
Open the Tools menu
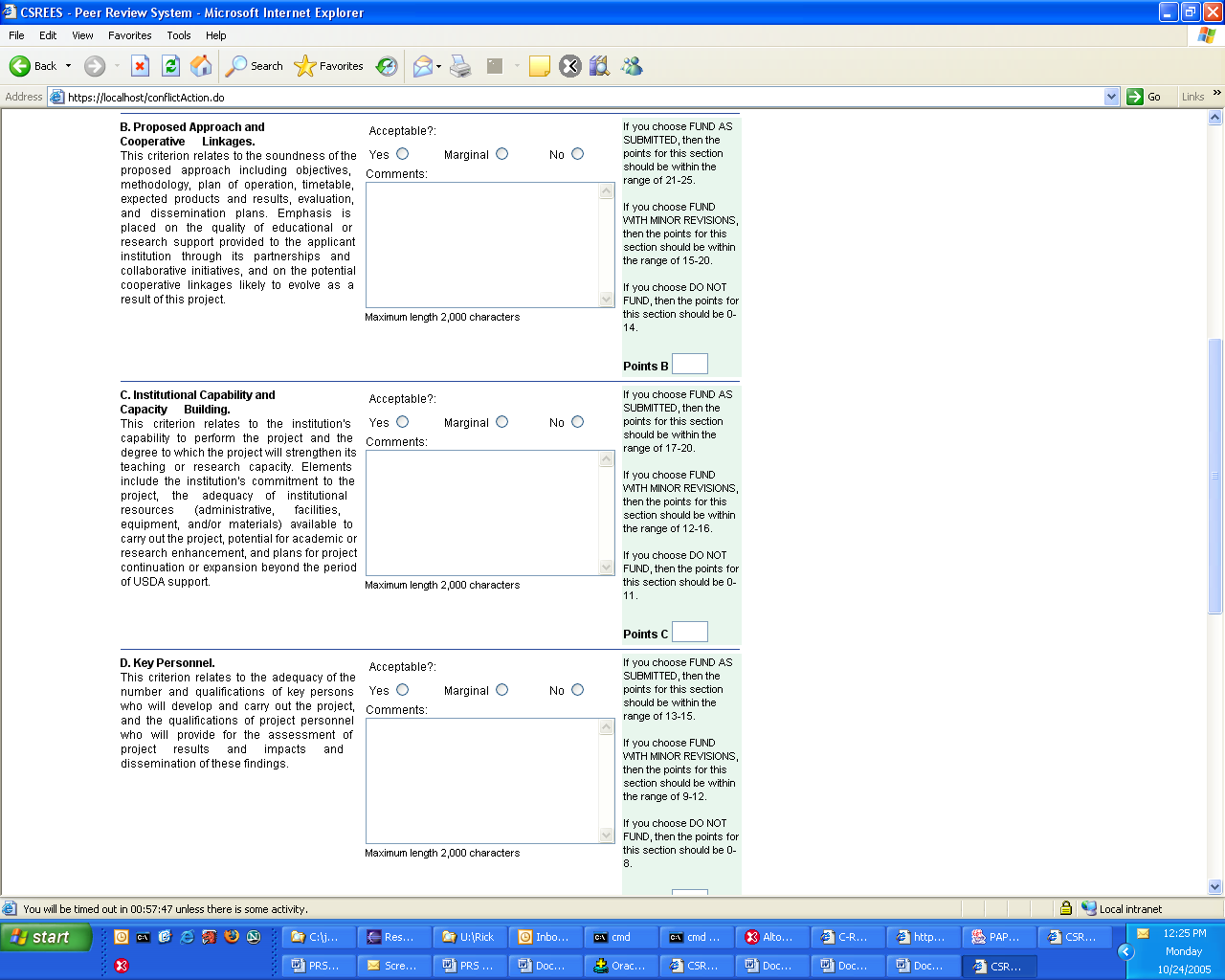tap(179, 35)
